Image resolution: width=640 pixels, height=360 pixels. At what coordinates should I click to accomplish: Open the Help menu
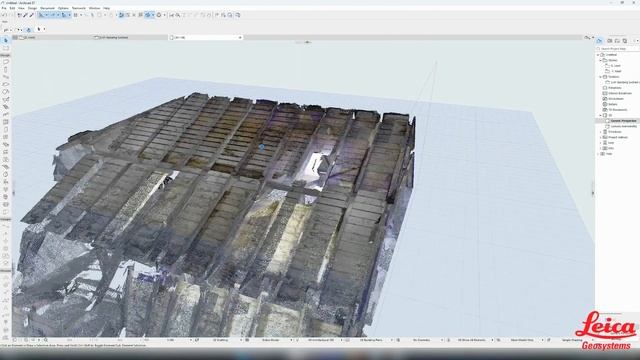pyautogui.click(x=107, y=8)
